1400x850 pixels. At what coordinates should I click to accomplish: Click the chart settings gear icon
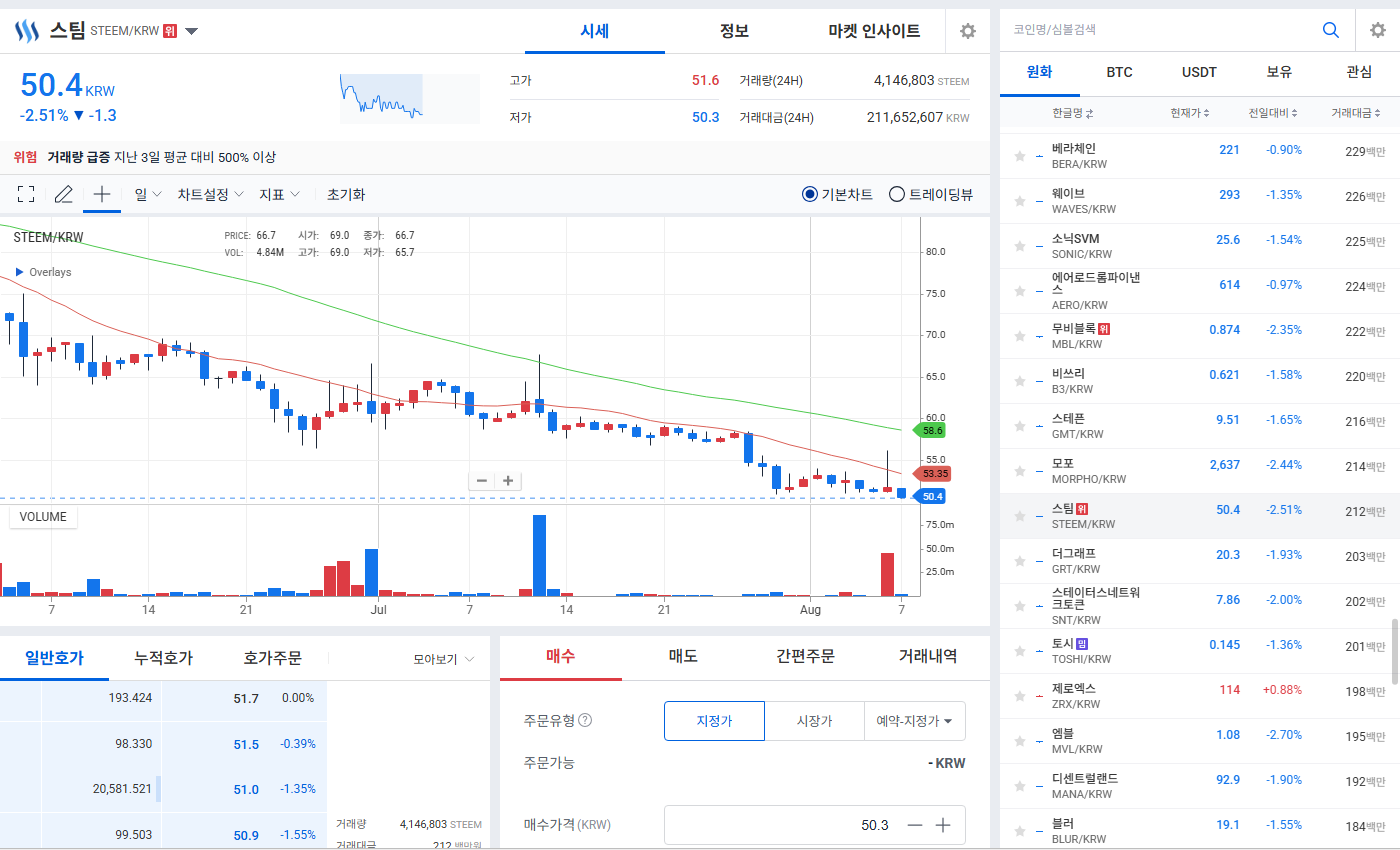point(967,31)
